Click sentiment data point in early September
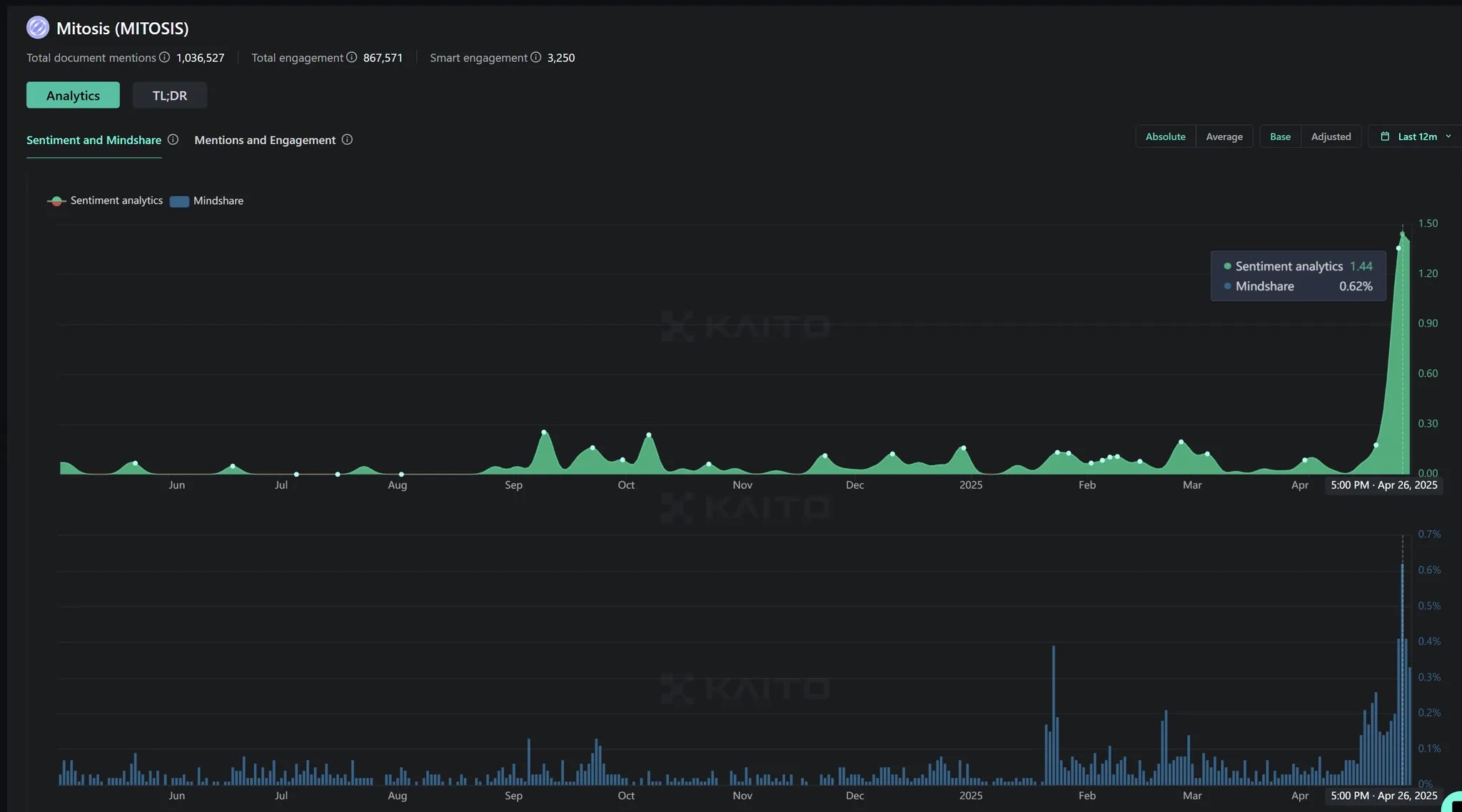The height and width of the screenshot is (812, 1462). (x=544, y=432)
